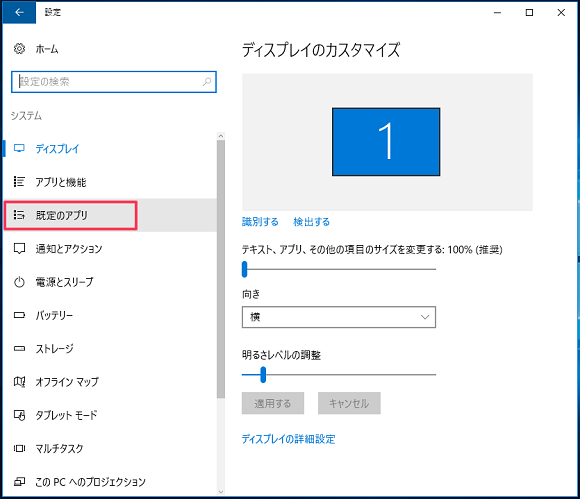The height and width of the screenshot is (499, 580).
Task: Click the search magnifier icon
Action: click(207, 81)
